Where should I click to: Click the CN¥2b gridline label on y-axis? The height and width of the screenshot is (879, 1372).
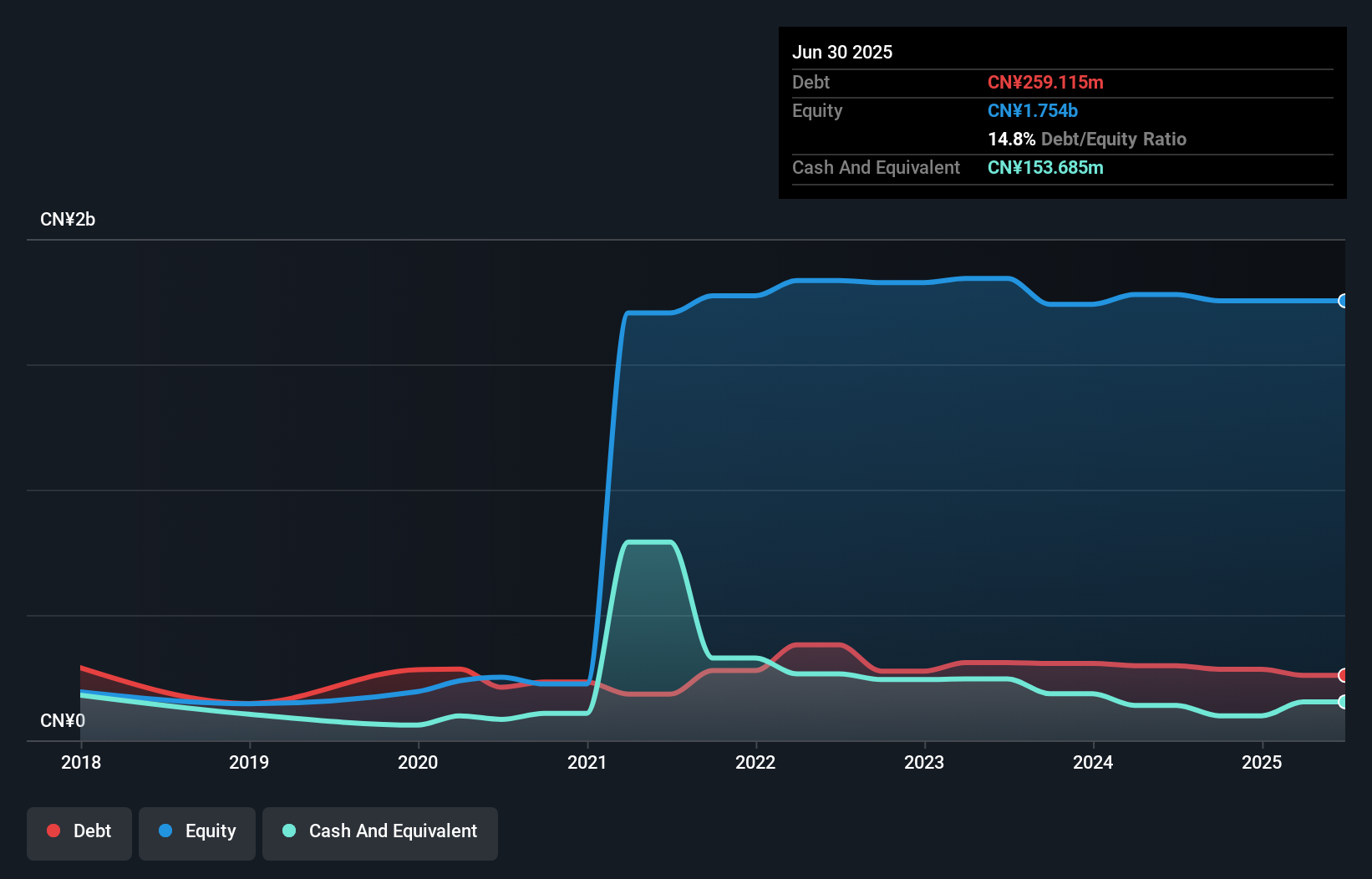(x=69, y=219)
